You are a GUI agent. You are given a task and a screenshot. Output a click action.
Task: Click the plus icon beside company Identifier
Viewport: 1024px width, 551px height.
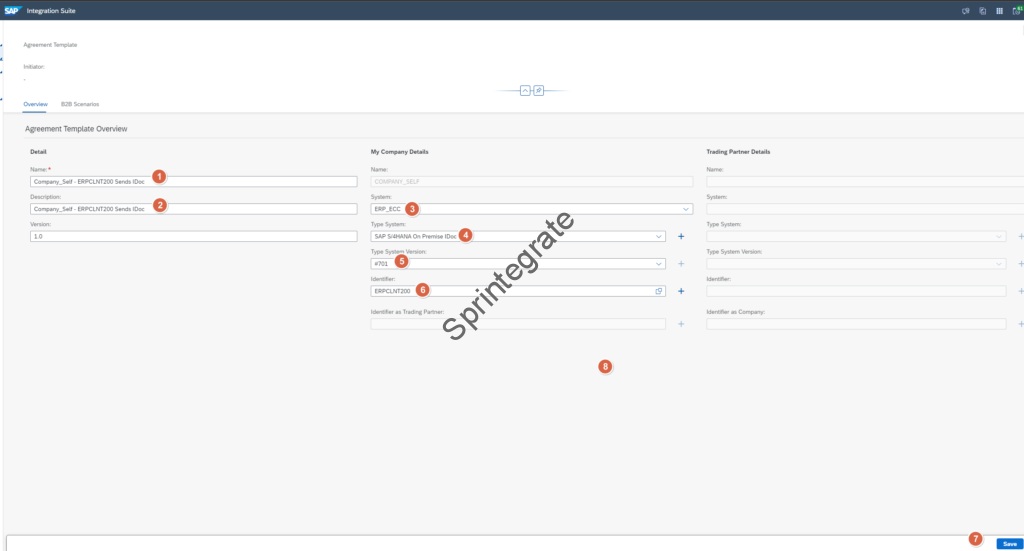[681, 291]
